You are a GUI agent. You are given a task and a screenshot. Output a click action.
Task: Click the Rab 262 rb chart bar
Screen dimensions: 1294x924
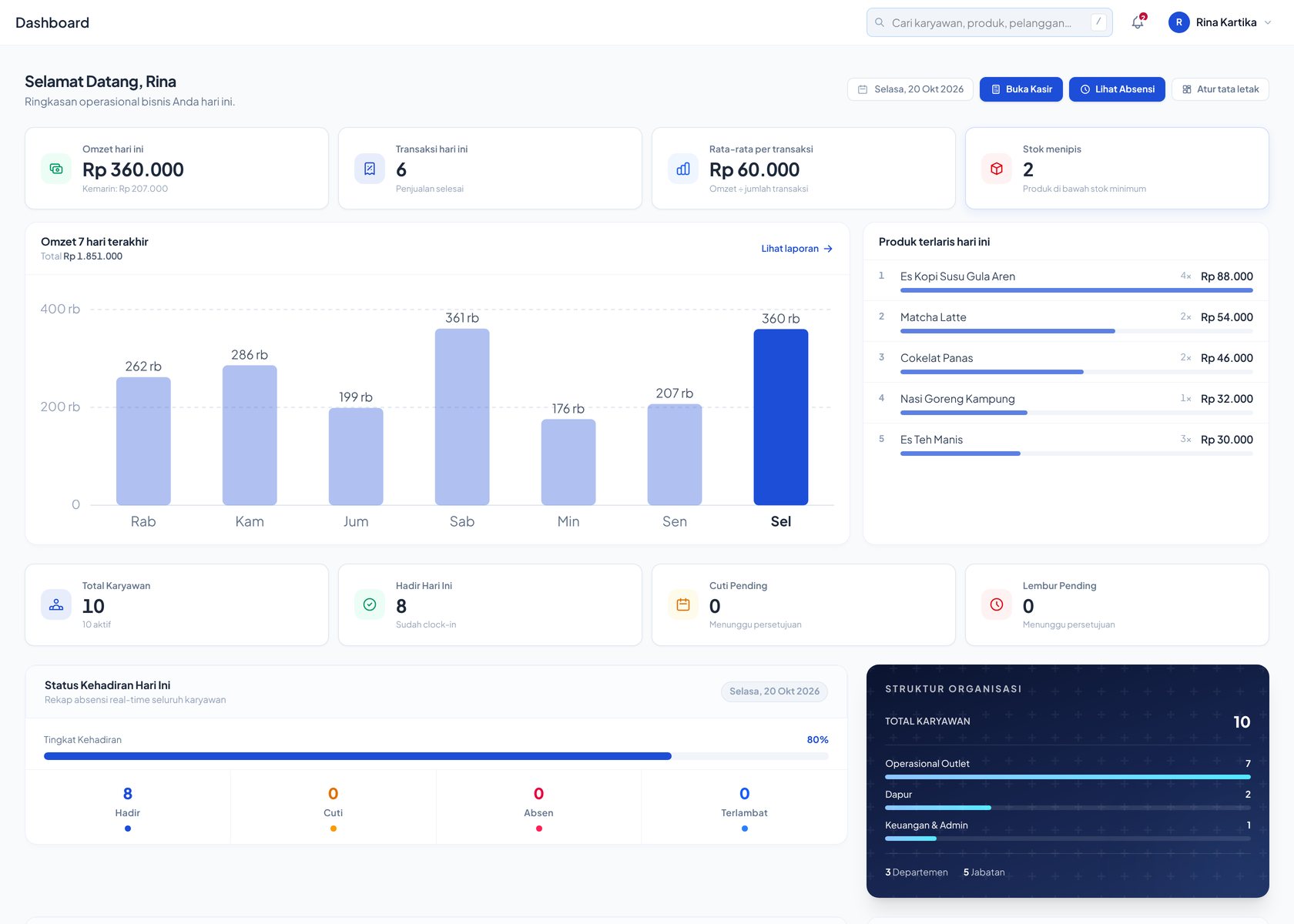143,441
